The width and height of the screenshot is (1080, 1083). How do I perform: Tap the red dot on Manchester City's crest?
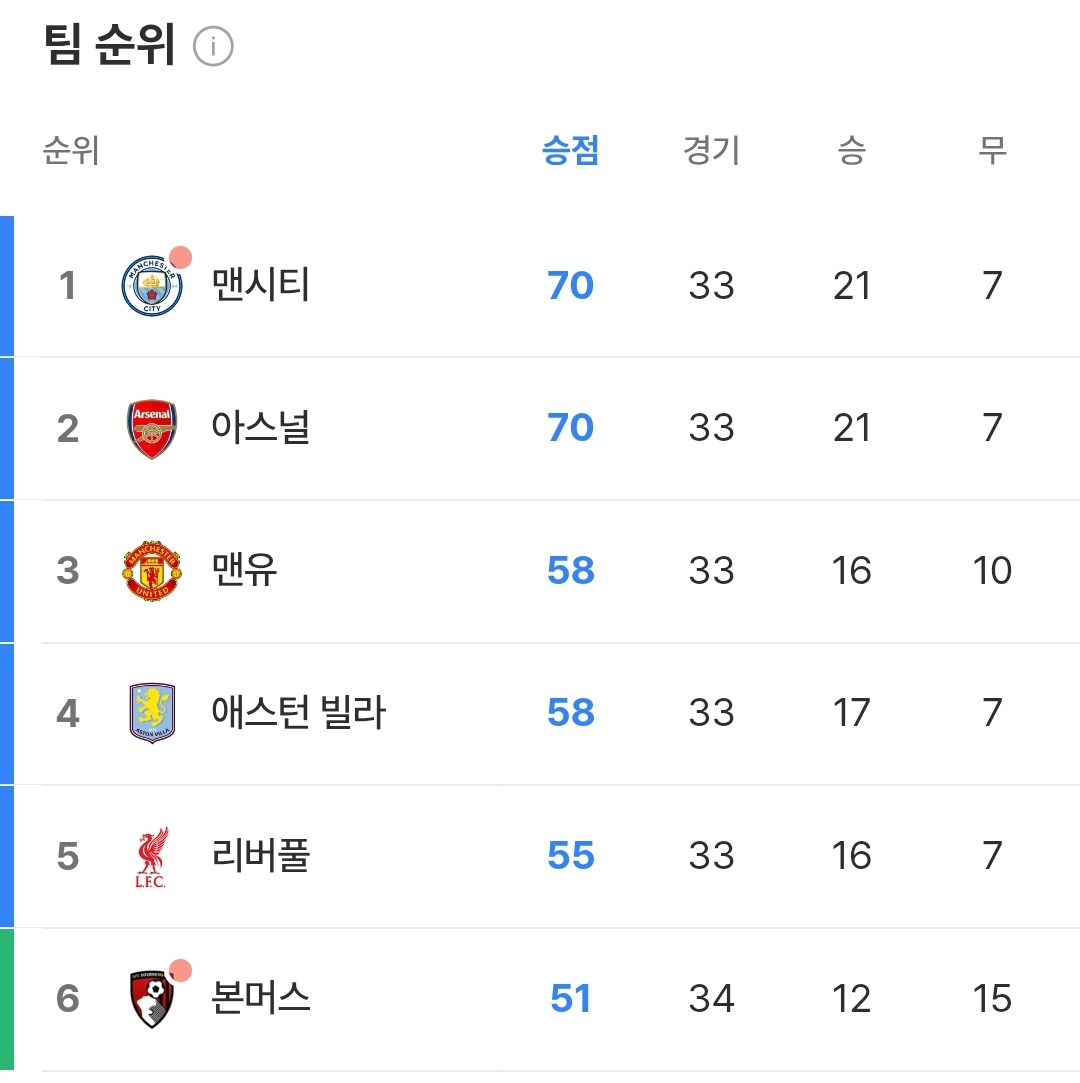[180, 257]
